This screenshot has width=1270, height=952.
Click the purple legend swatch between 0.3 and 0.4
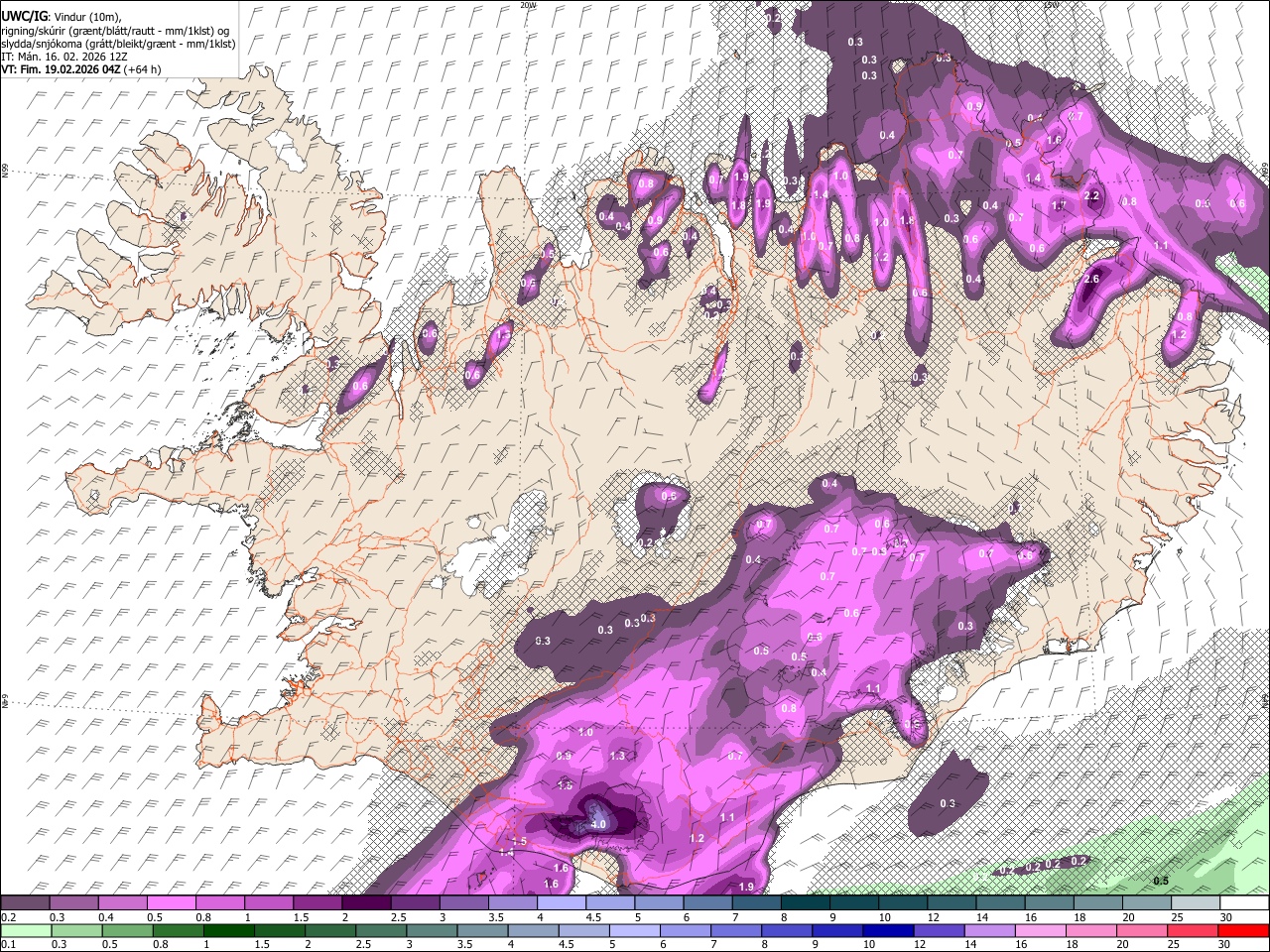point(74,902)
